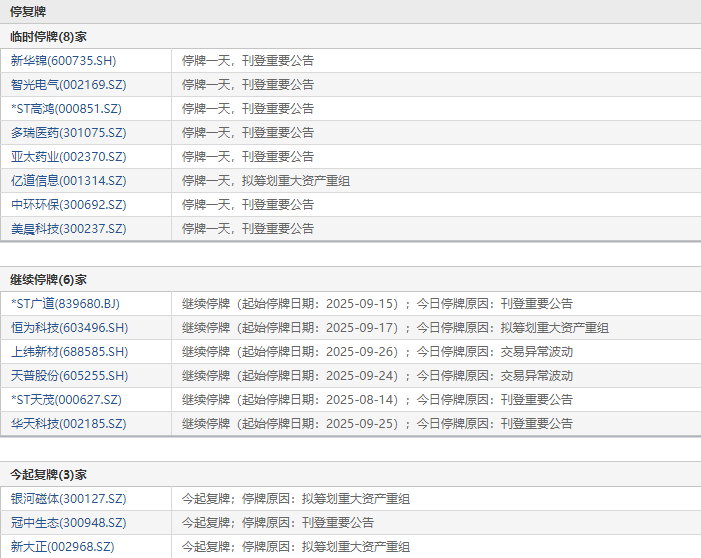Open the 新华锦(600735.SH) stock link
This screenshot has height=558, width=701.
click(63, 60)
